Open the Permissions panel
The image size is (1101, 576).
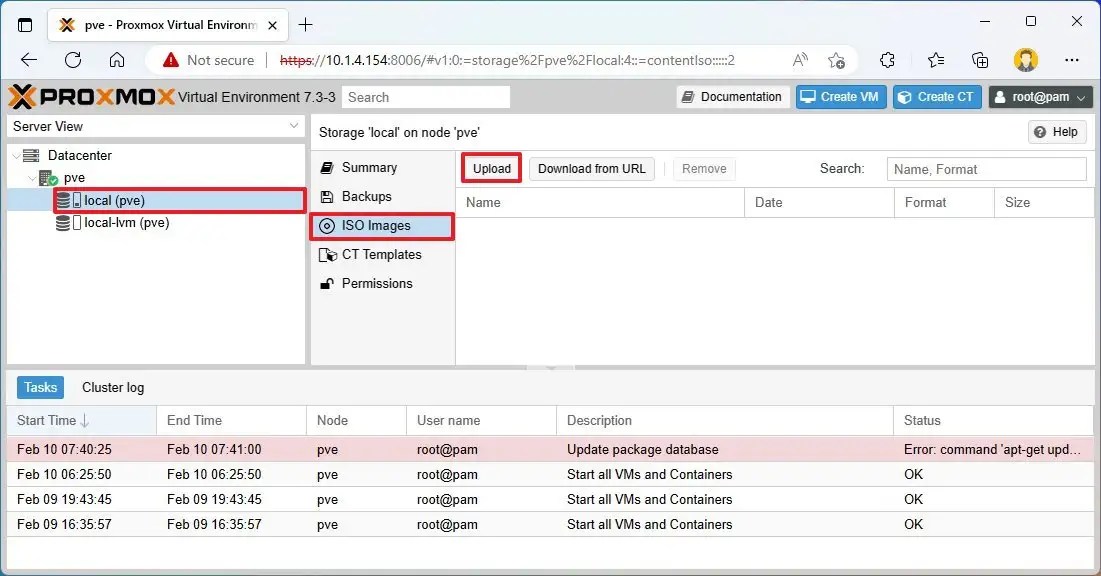(378, 283)
